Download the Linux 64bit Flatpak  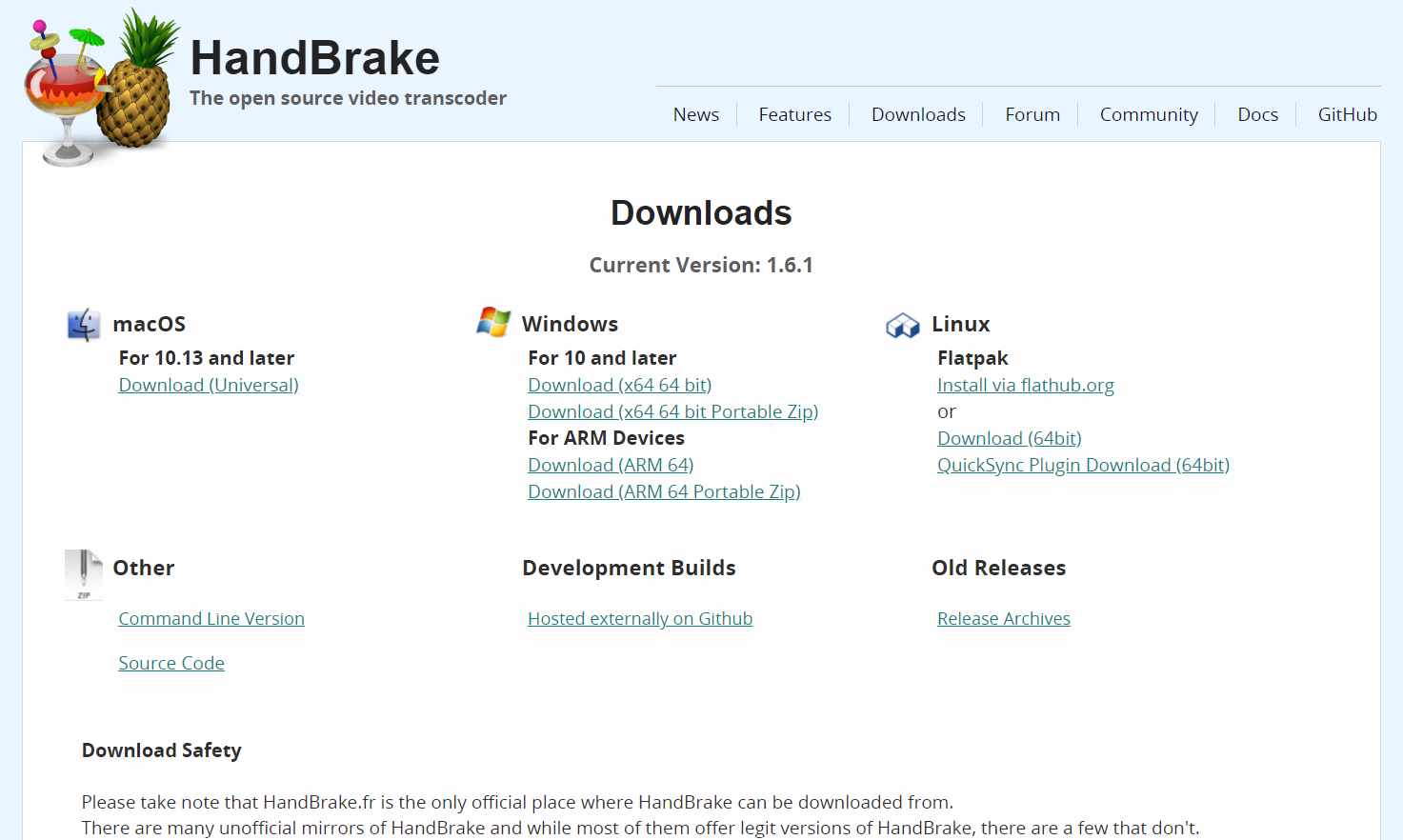1010,438
